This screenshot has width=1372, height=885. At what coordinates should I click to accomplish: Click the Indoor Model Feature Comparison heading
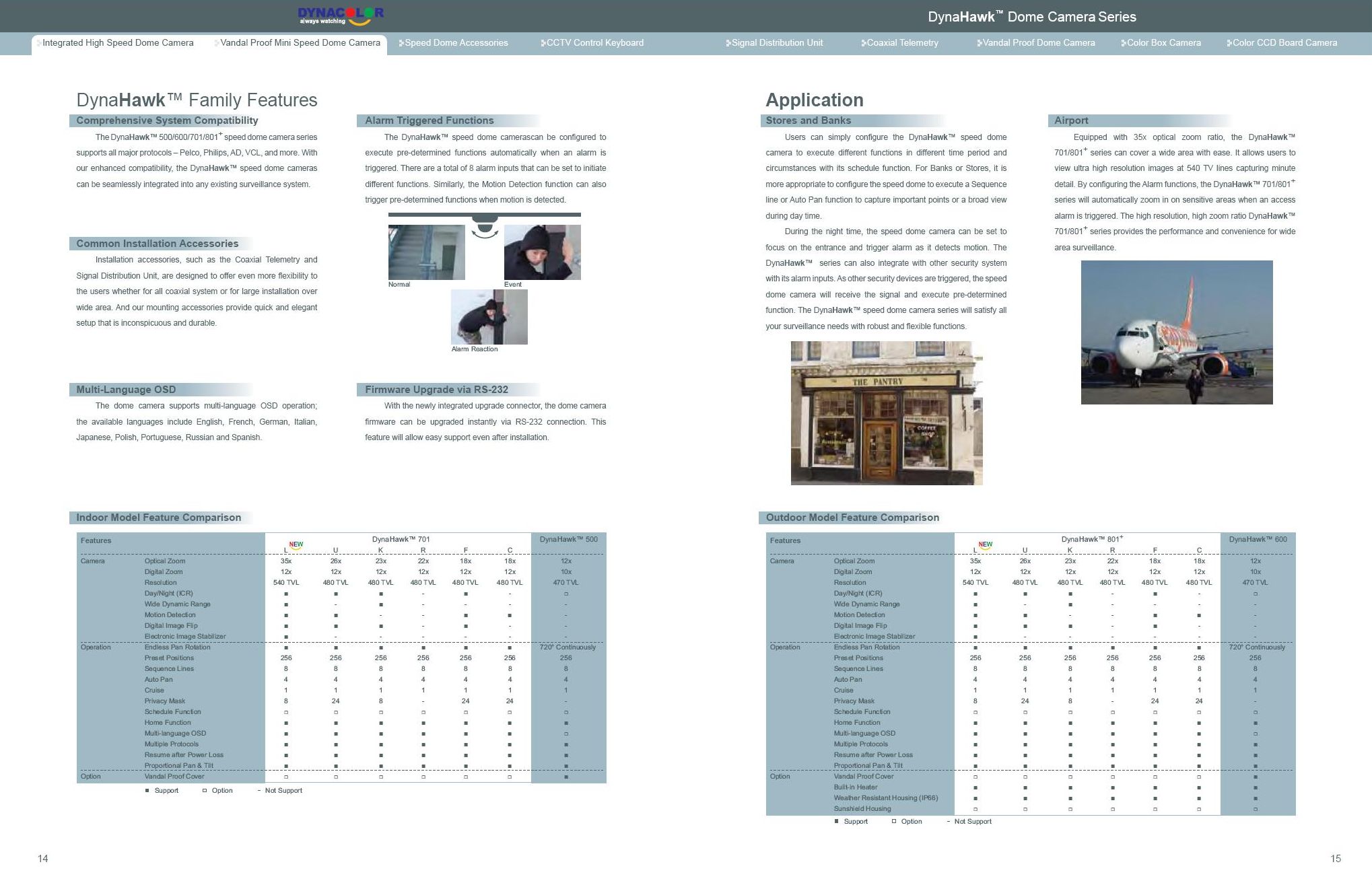[158, 518]
